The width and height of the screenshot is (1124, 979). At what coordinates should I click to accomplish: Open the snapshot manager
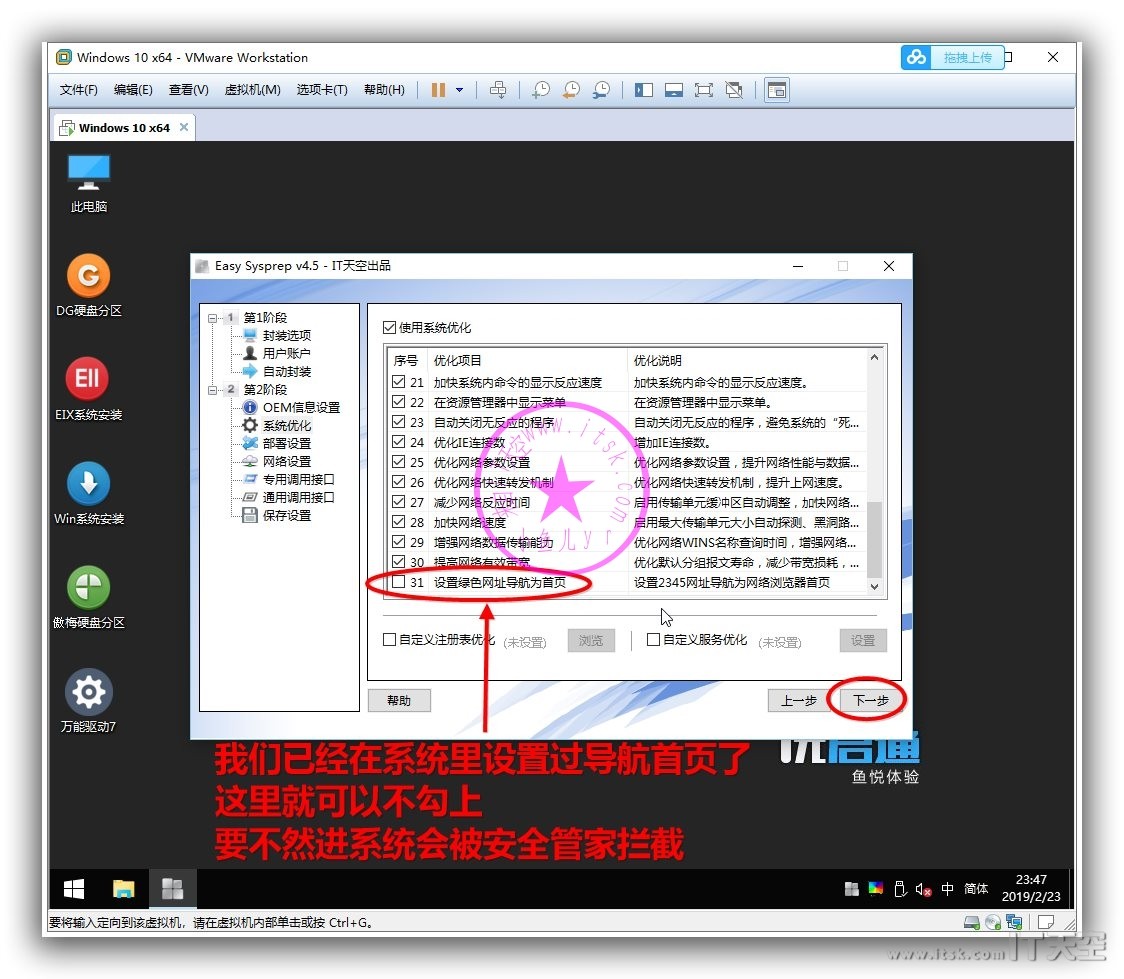[x=601, y=90]
